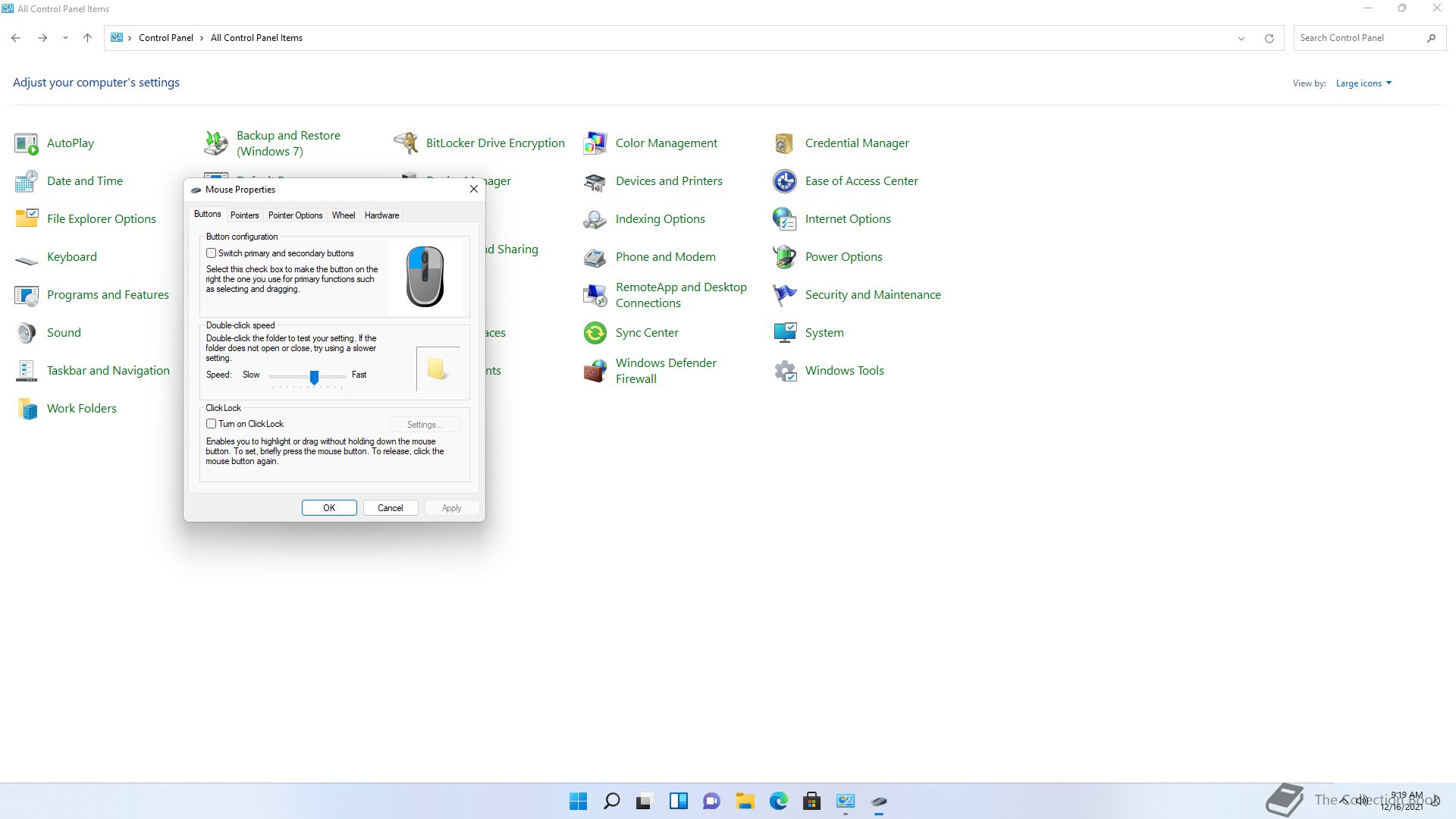Open the Sync Center icon
This screenshot has width=1456, height=819.
click(x=595, y=333)
